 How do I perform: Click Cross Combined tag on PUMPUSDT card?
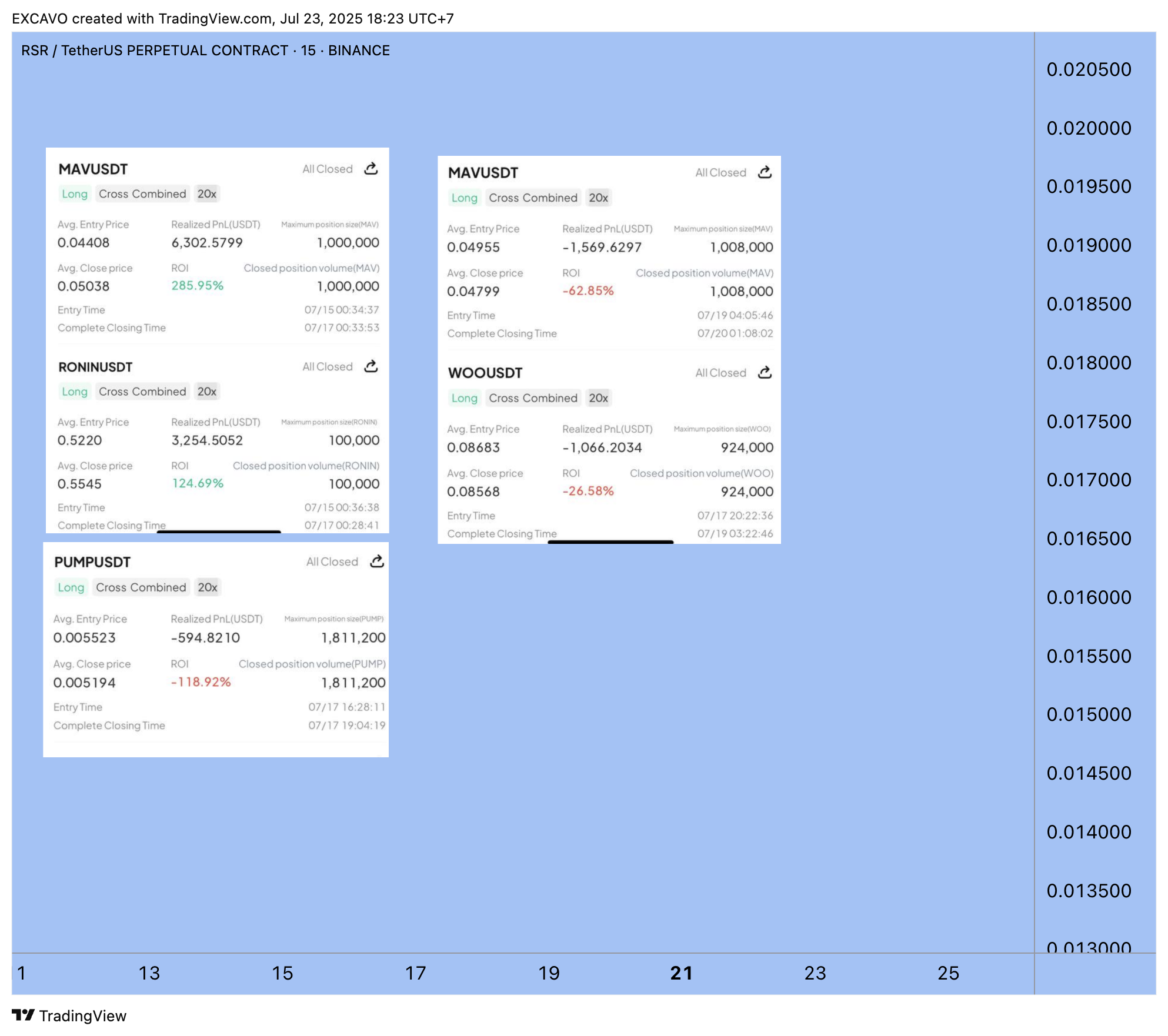tap(141, 587)
